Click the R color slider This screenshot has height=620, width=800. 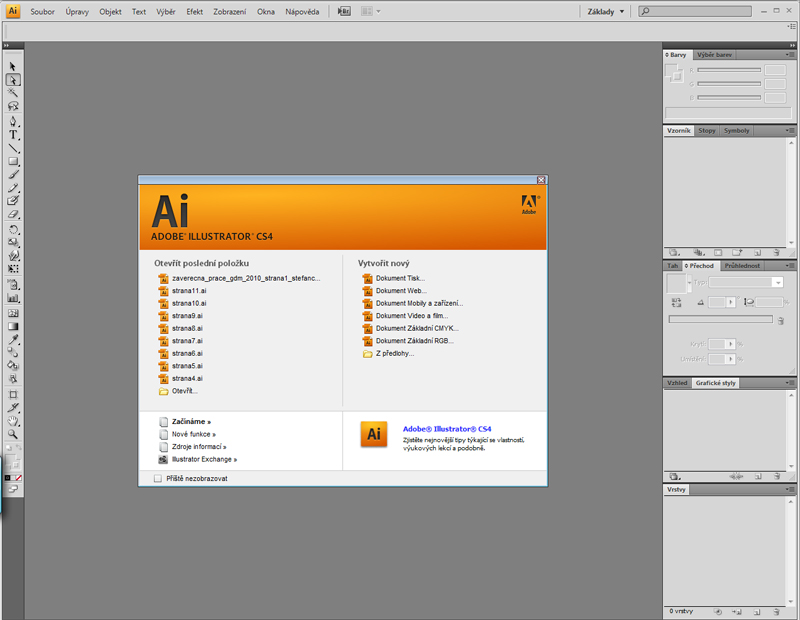[728, 70]
